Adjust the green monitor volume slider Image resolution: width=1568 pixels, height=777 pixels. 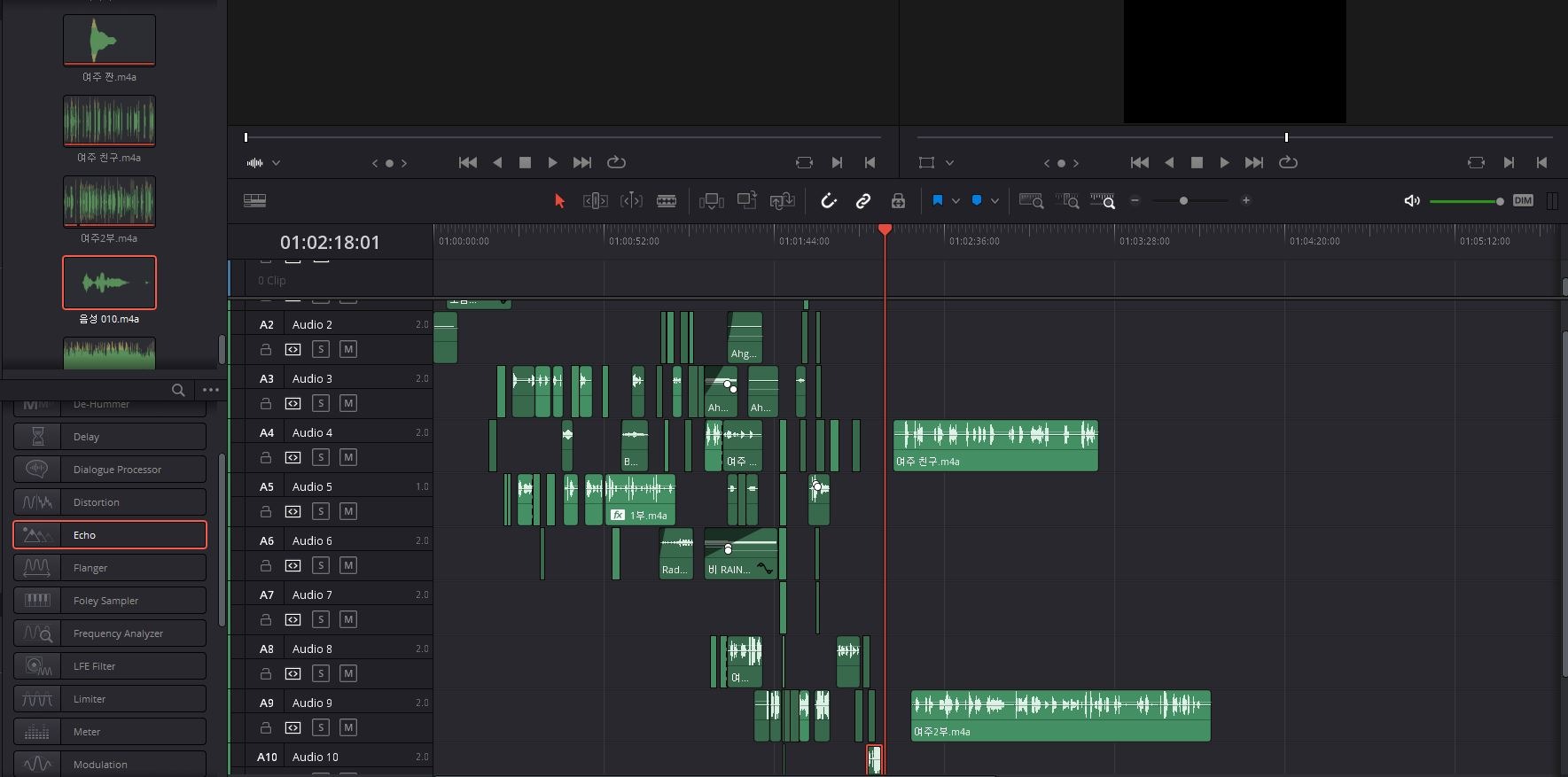(x=1466, y=201)
